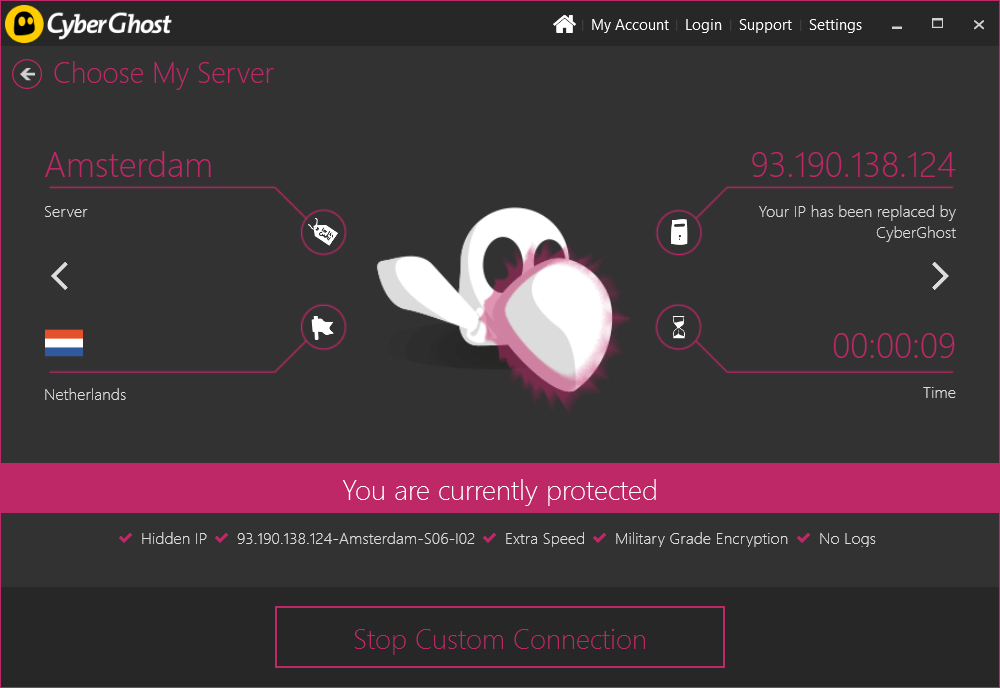Click the Netherlands country label
Screen dimensions: 1000x688
pyautogui.click(x=85, y=395)
